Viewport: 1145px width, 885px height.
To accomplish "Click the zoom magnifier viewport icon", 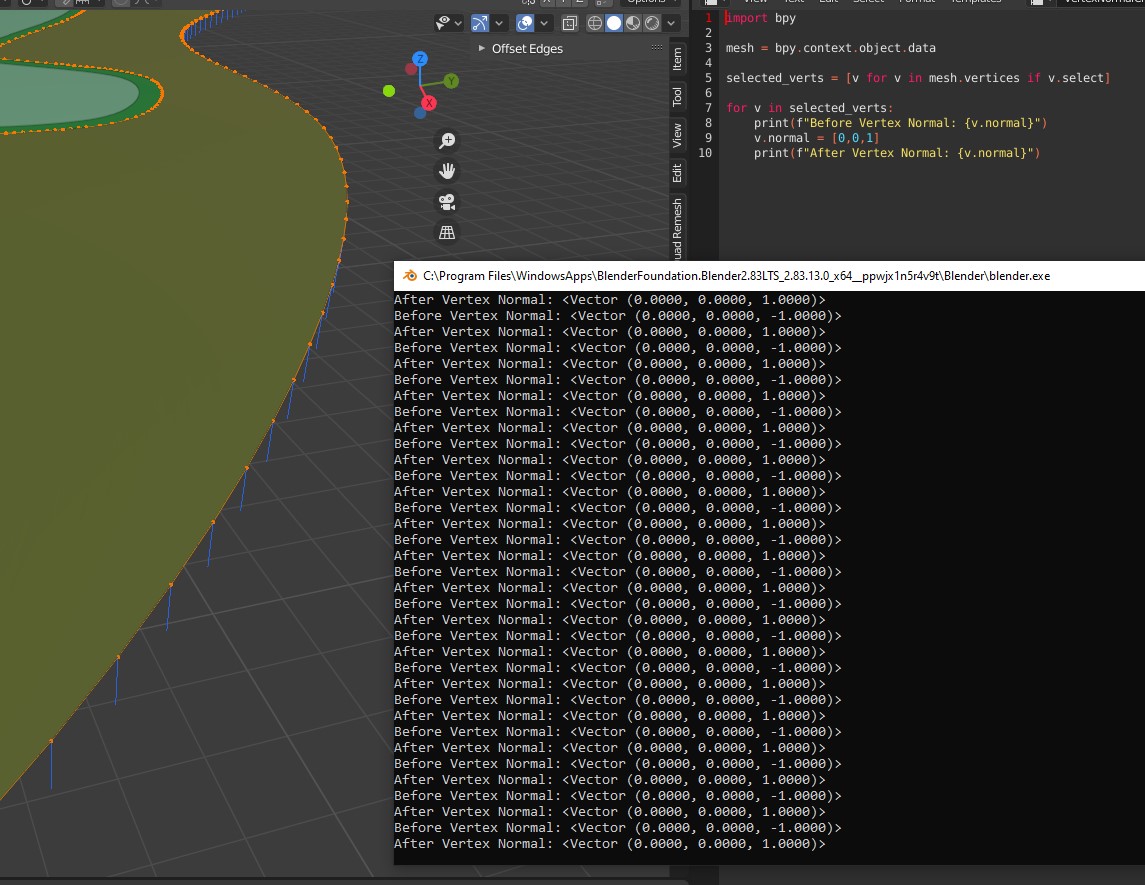I will click(x=447, y=140).
